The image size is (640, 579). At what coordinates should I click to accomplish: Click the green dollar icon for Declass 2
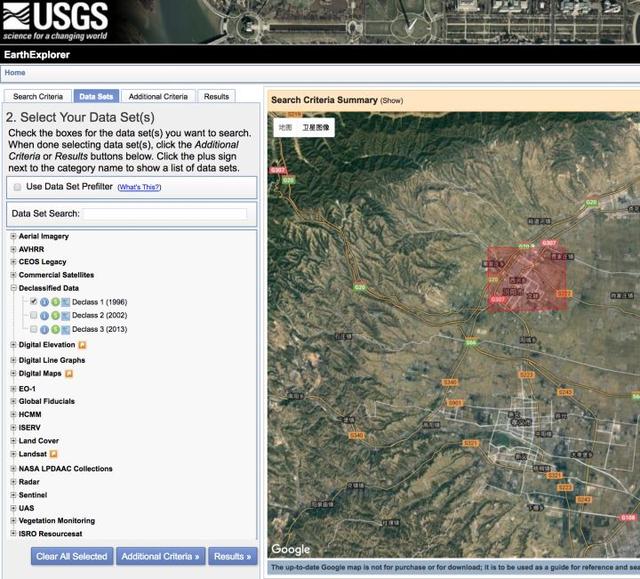tap(55, 316)
